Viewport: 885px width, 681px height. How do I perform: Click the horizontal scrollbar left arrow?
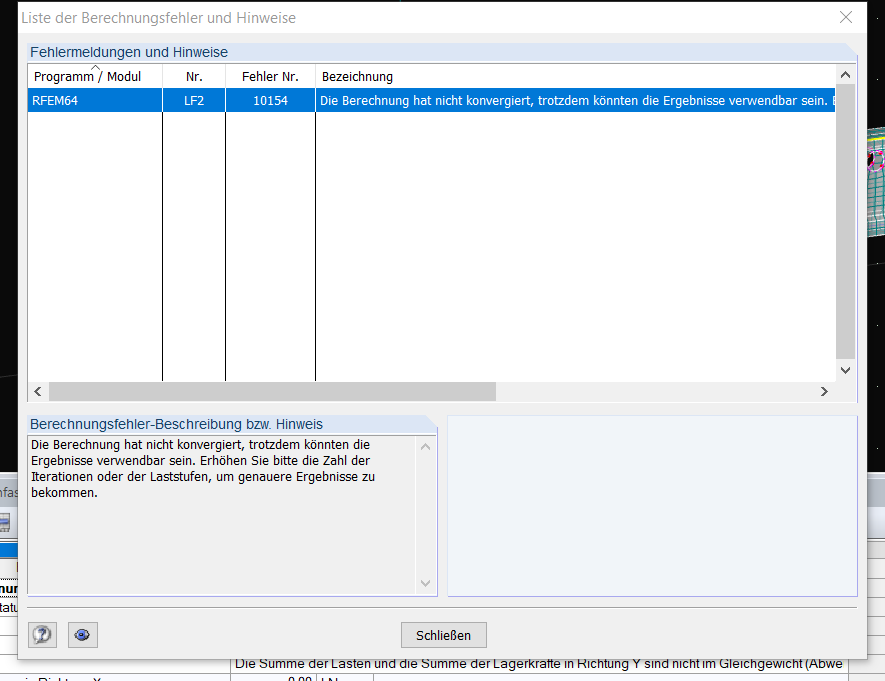click(x=38, y=392)
